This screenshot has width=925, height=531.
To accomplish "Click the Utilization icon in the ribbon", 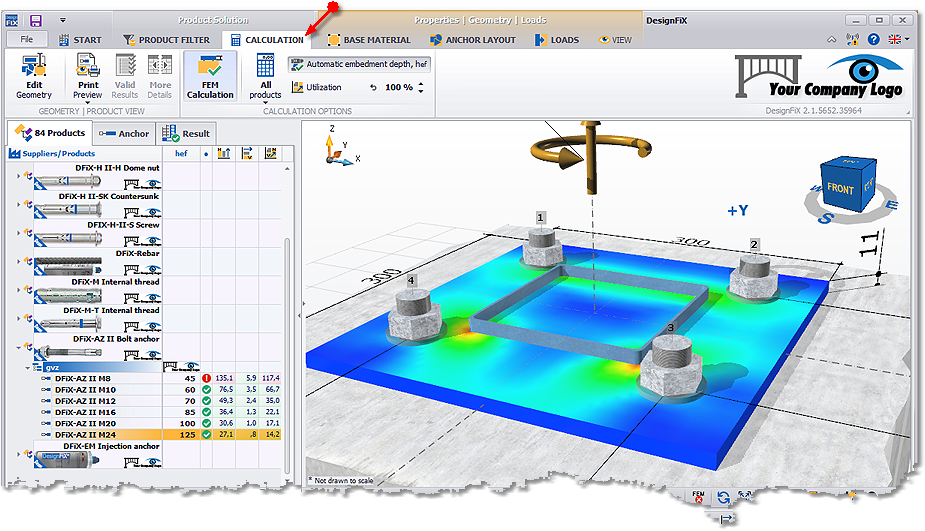I will click(x=297, y=87).
